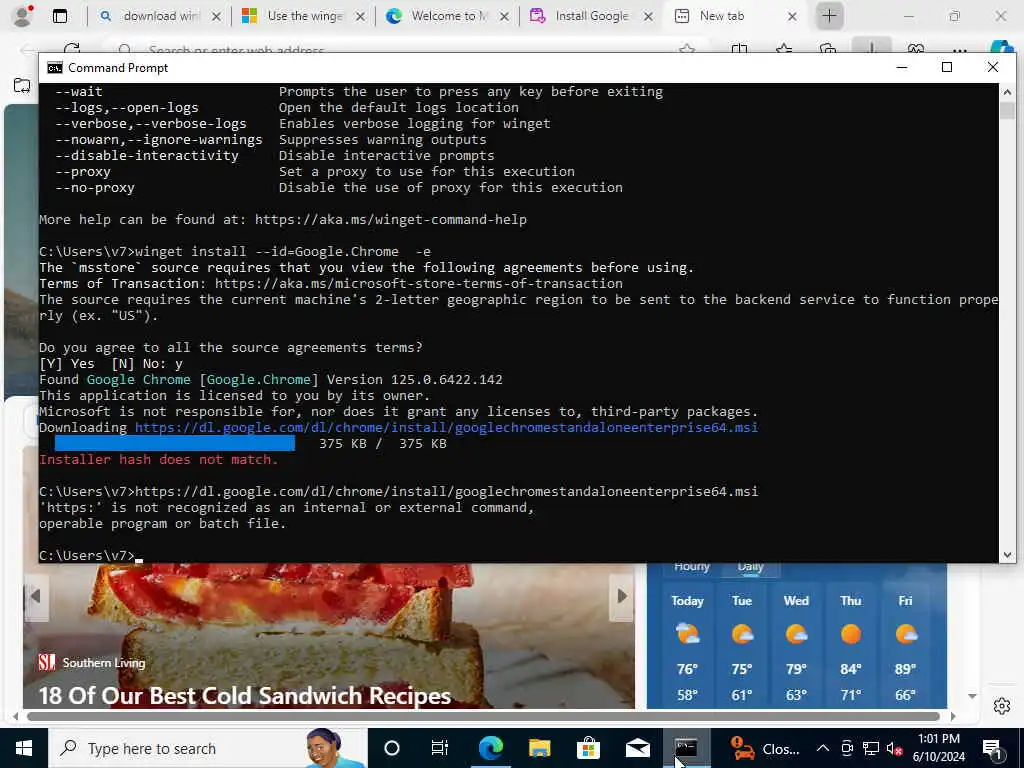Click the Southern Living source label
Image resolution: width=1024 pixels, height=768 pixels.
click(x=92, y=663)
